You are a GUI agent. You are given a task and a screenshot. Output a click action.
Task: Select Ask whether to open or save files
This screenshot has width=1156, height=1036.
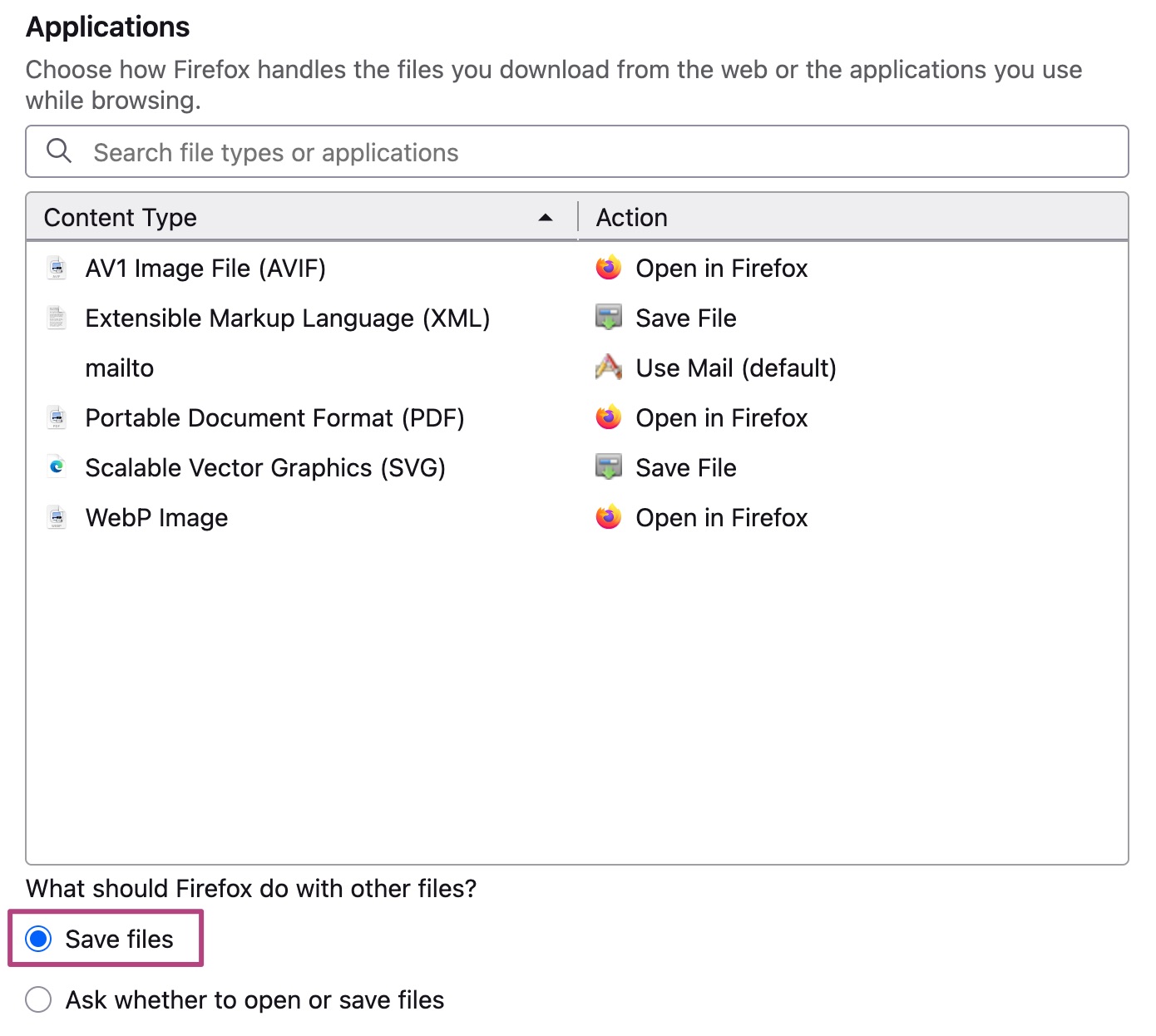(x=39, y=999)
